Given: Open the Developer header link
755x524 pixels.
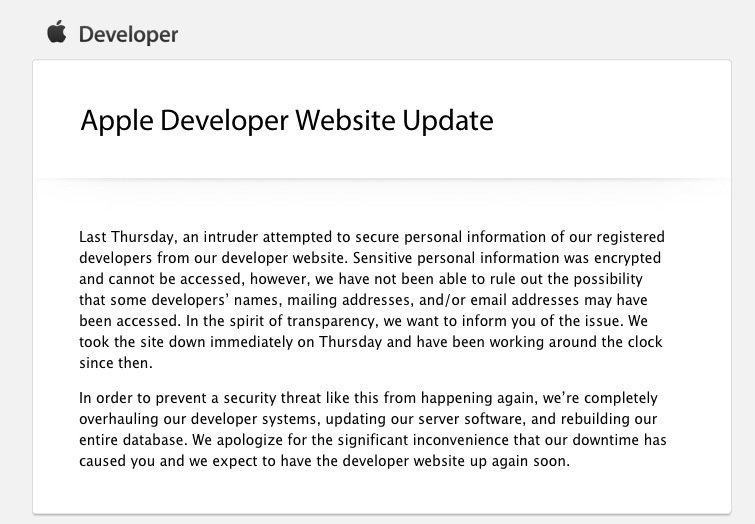Looking at the screenshot, I should [128, 35].
